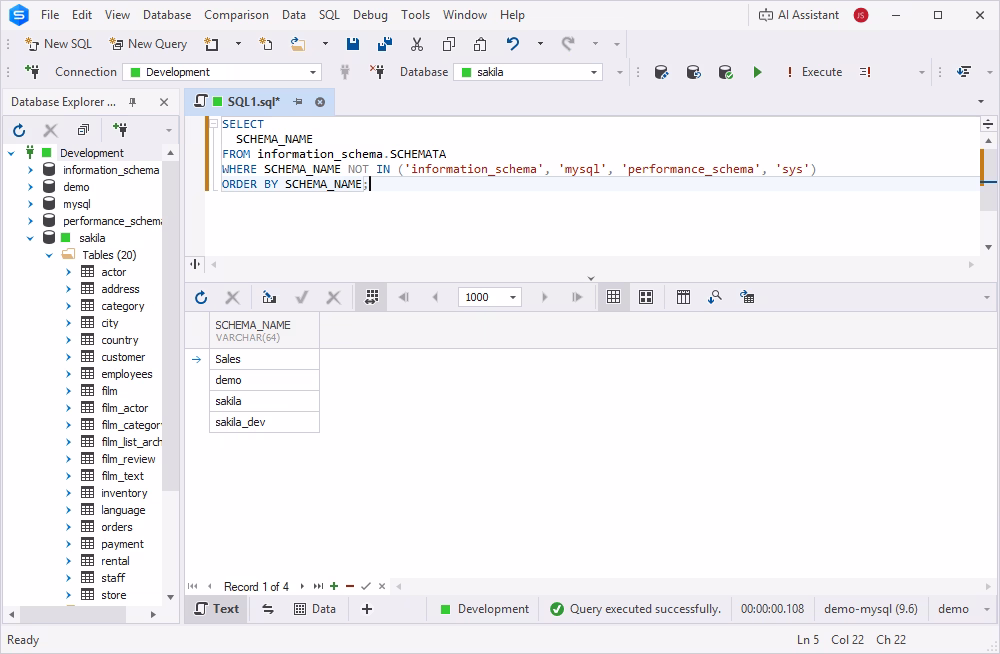
Task: Collapse the SELECT statement fold marker
Action: 214,124
